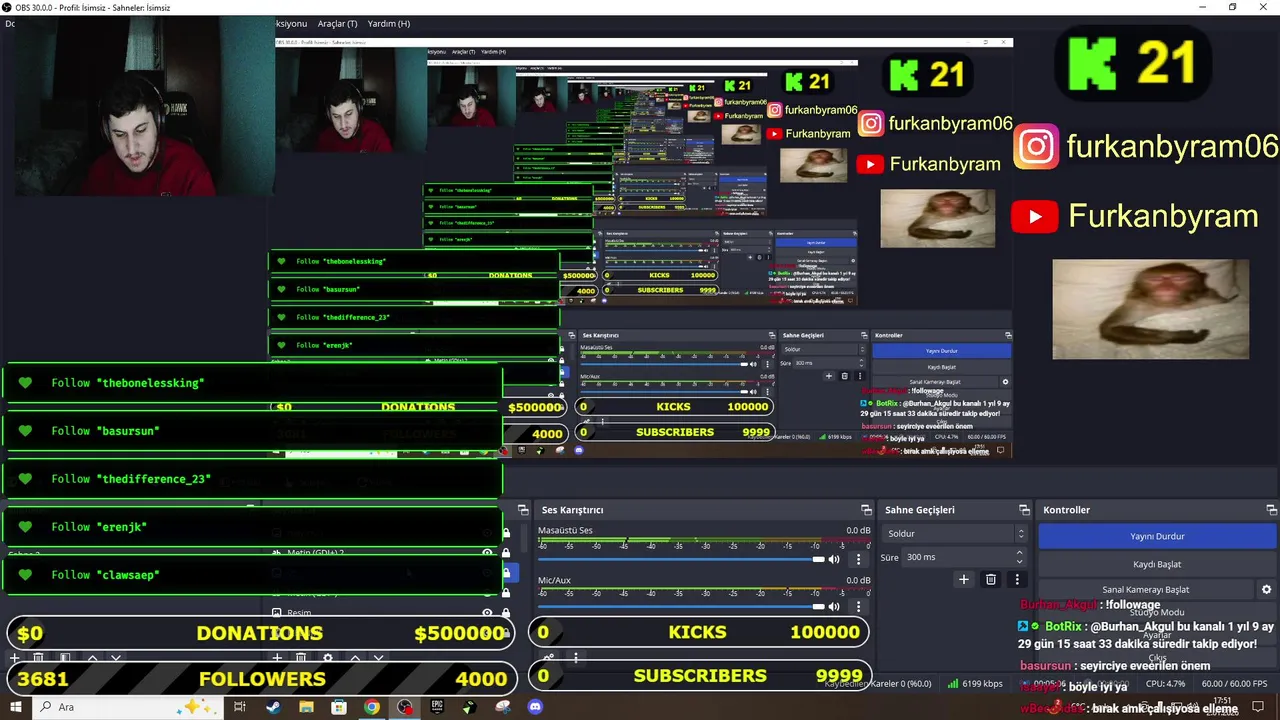The width and height of the screenshot is (1280, 720).
Task: Open selected source properties gear
Action: pyautogui.click(x=328, y=658)
